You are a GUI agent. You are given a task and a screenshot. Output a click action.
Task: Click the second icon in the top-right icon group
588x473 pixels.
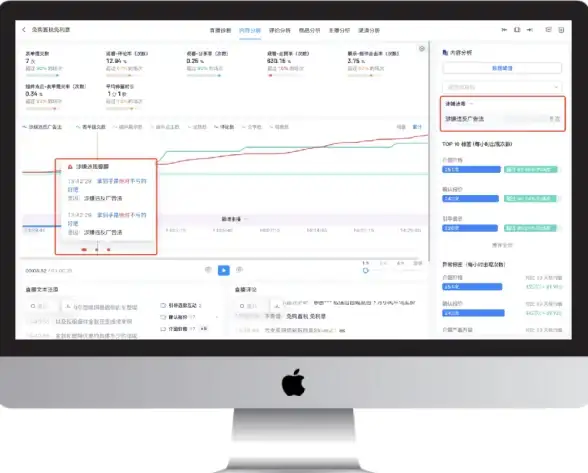point(517,30)
